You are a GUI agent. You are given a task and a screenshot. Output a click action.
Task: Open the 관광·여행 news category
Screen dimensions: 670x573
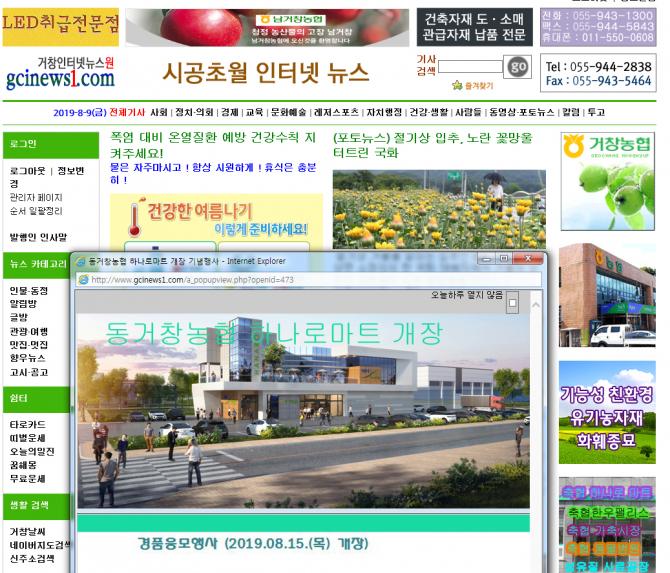click(29, 331)
